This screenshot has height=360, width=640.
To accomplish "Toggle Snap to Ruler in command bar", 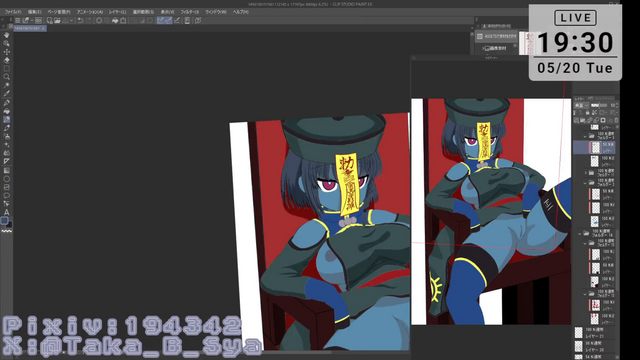I will pyautogui.click(x=160, y=20).
